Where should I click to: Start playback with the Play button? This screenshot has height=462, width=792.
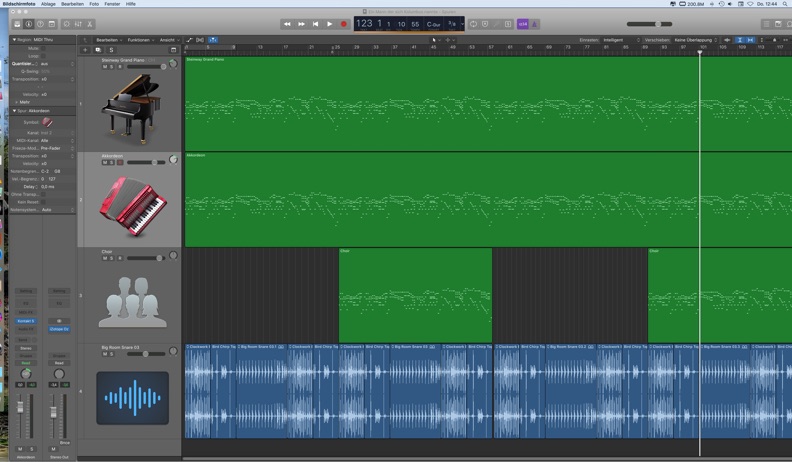329,24
